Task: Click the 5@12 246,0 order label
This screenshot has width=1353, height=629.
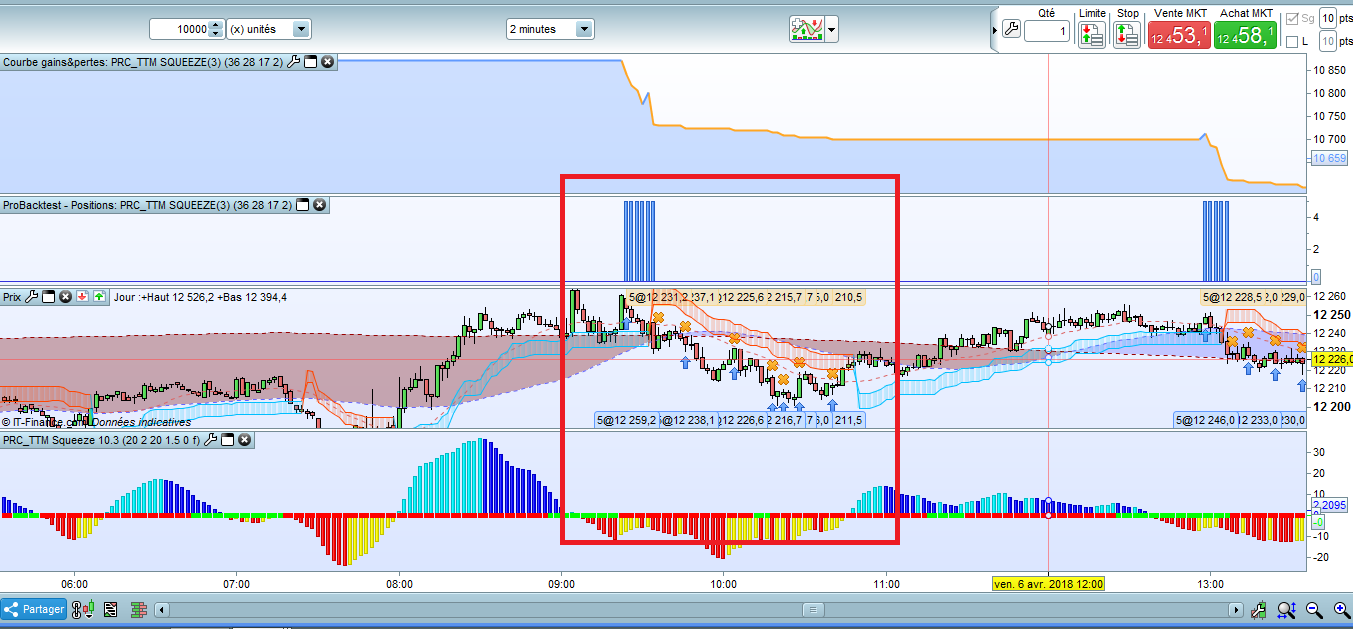Action: (1208, 420)
